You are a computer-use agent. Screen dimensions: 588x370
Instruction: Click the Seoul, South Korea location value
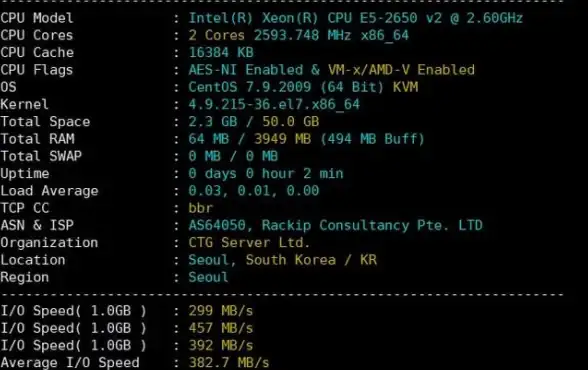coord(262,260)
